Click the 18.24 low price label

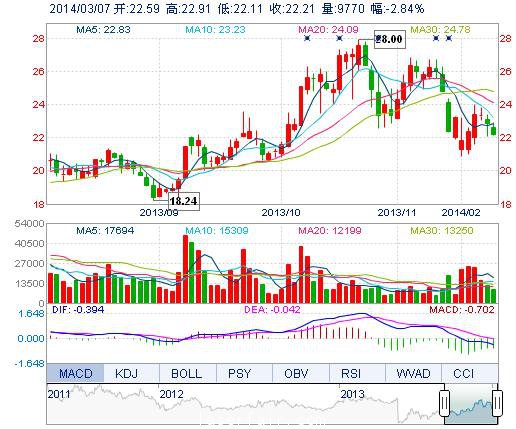click(x=184, y=201)
